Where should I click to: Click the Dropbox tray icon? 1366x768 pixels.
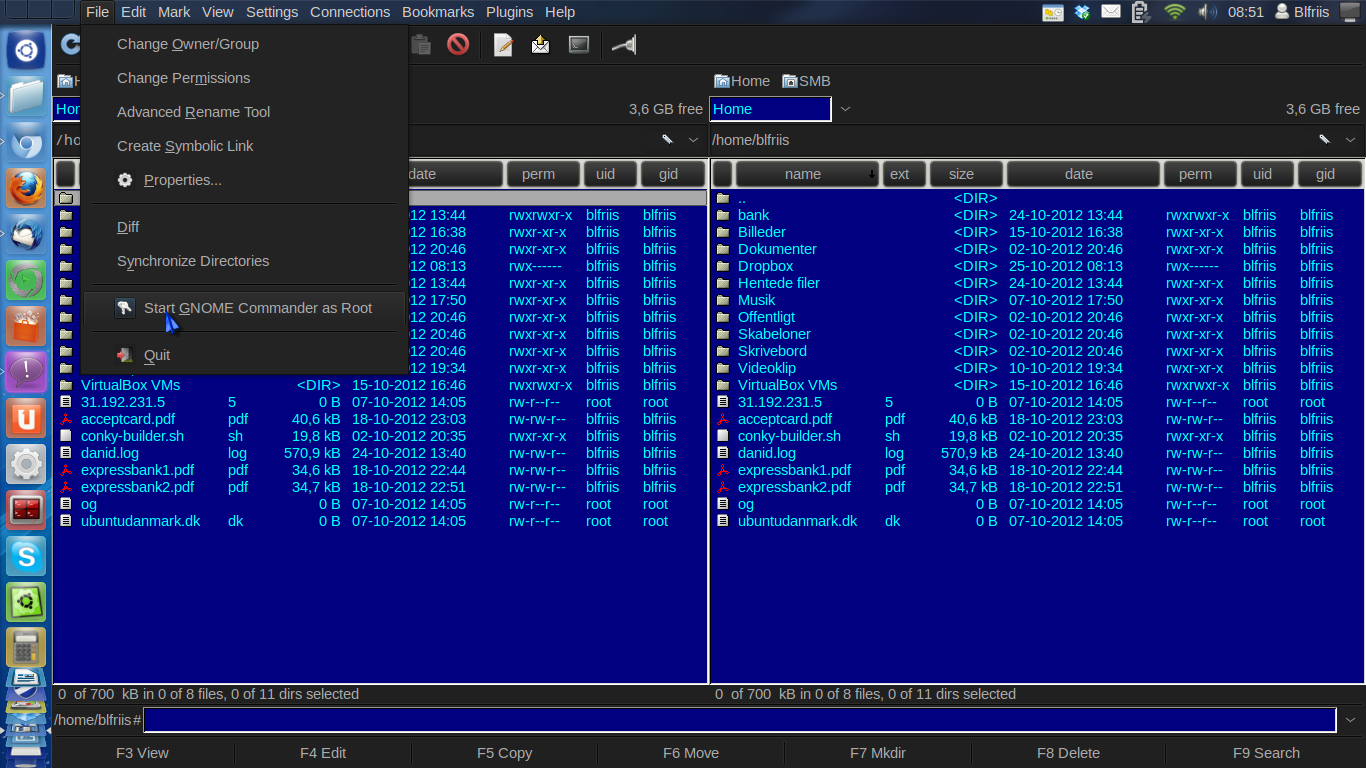coord(1082,12)
